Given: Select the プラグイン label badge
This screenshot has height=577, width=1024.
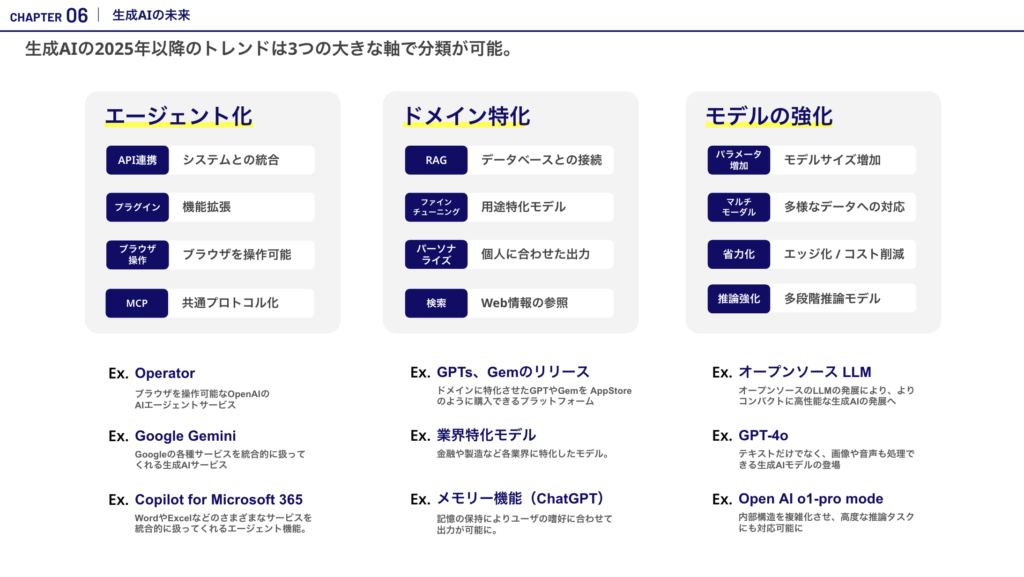Looking at the screenshot, I should [x=137, y=207].
